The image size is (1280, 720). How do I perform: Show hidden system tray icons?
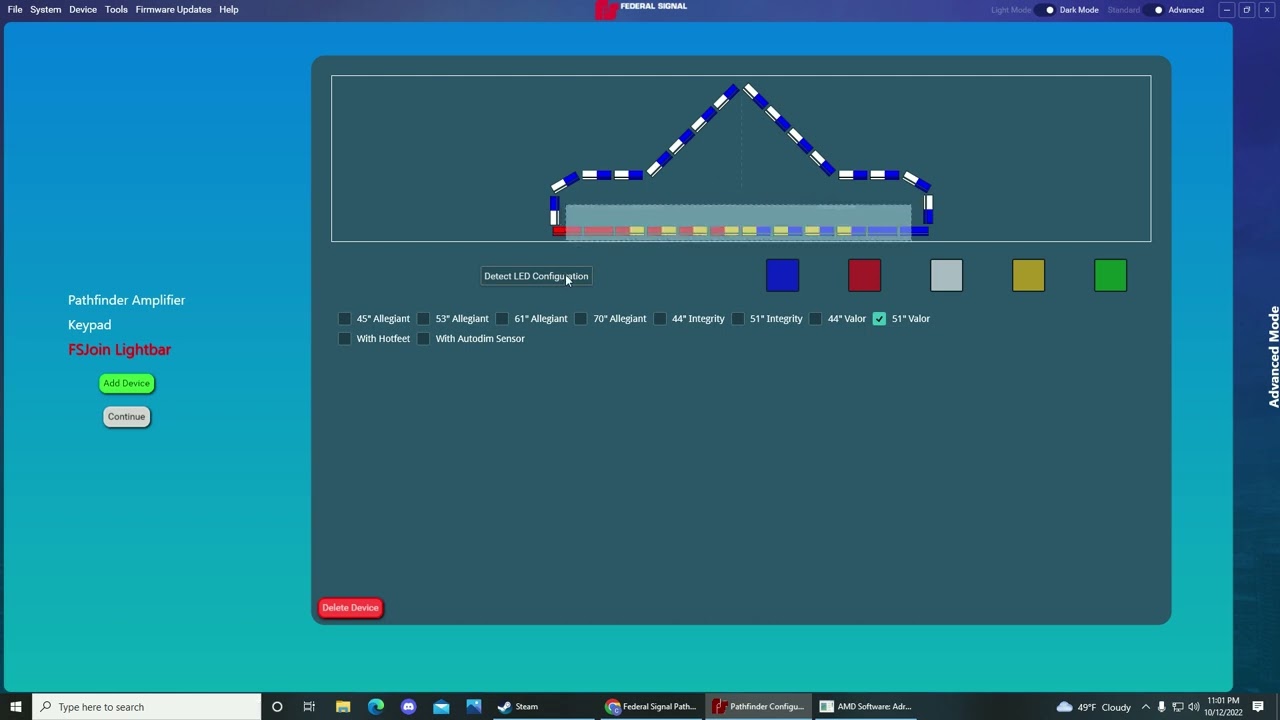tap(1146, 707)
